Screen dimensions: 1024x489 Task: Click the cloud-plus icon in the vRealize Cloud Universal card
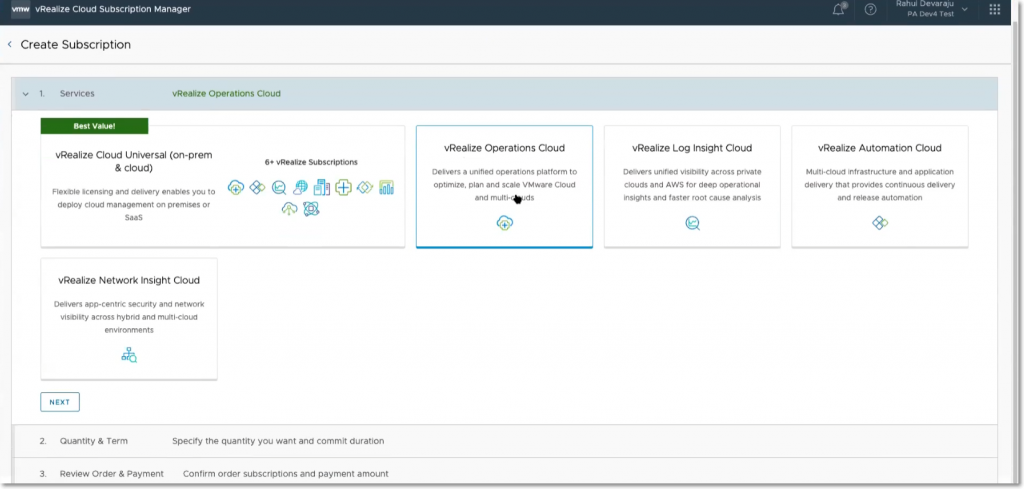236,188
